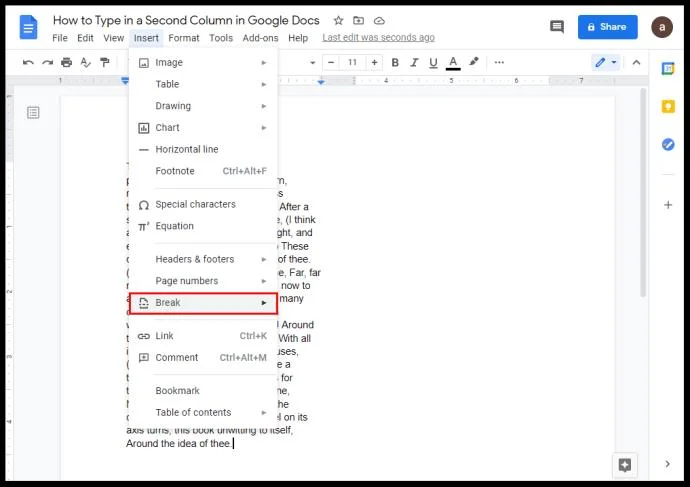Open the Format menu
690x487 pixels.
tap(184, 38)
